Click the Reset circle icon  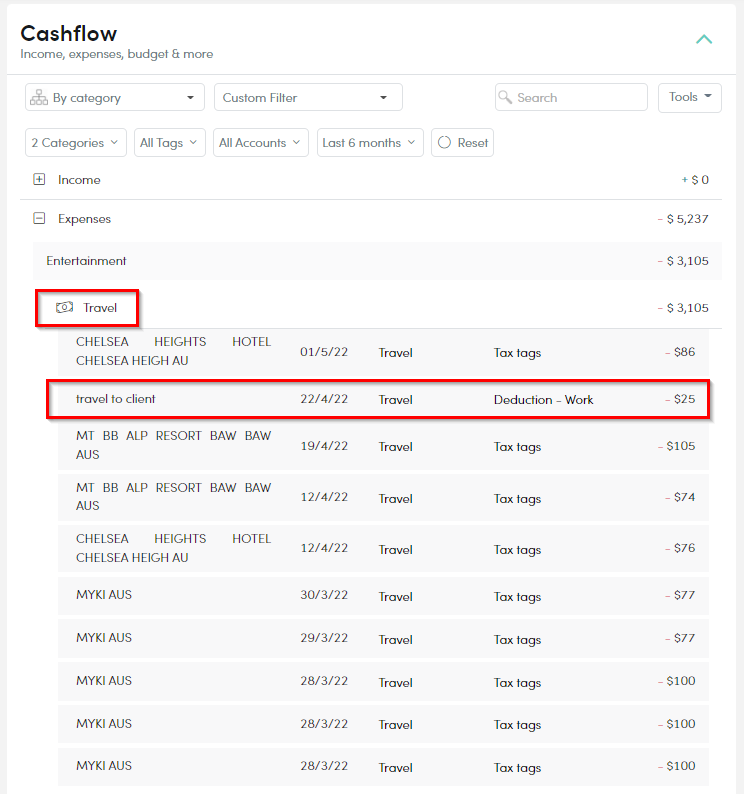tap(444, 142)
